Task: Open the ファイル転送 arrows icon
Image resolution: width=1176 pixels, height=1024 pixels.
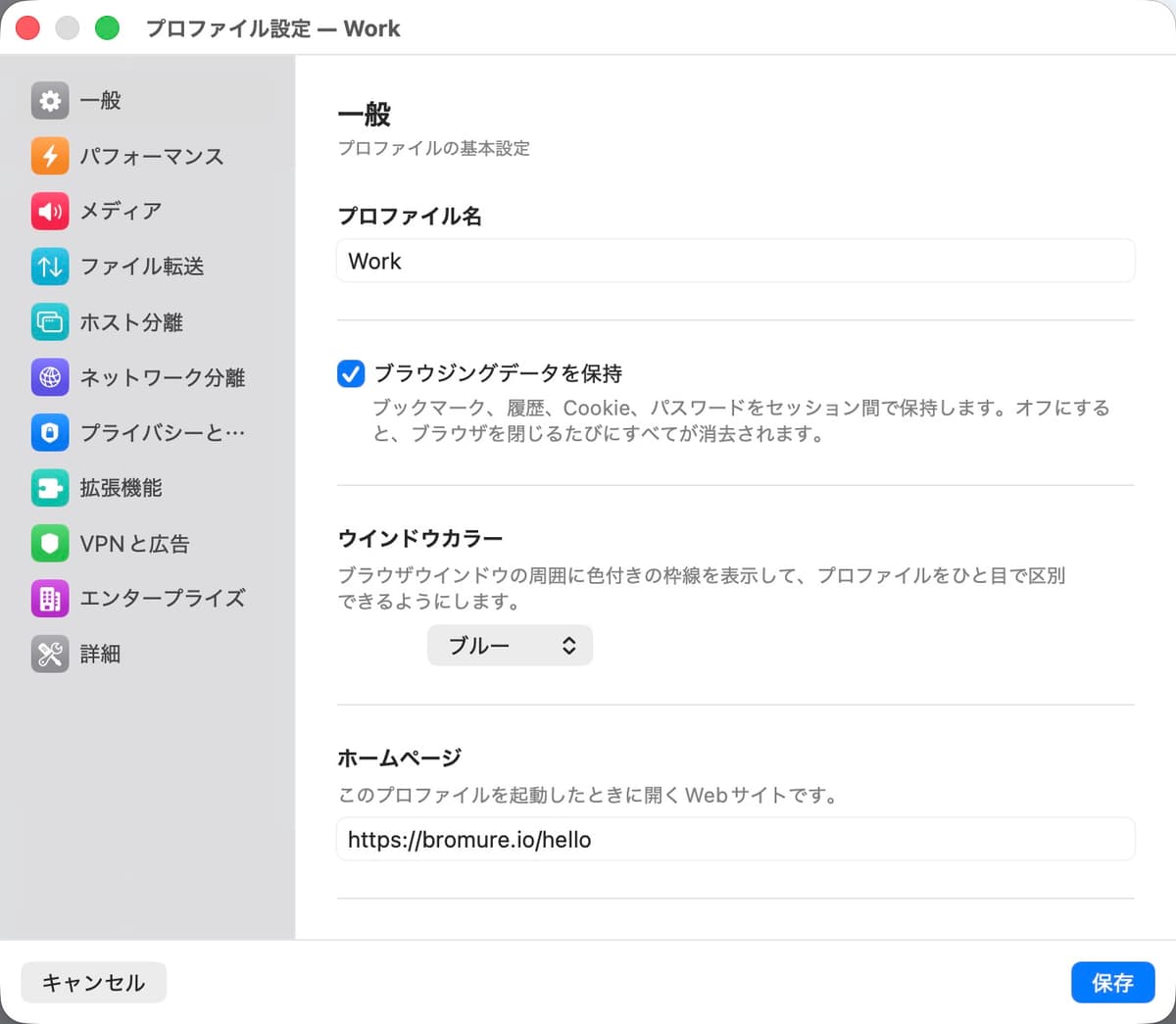Action: (50, 267)
